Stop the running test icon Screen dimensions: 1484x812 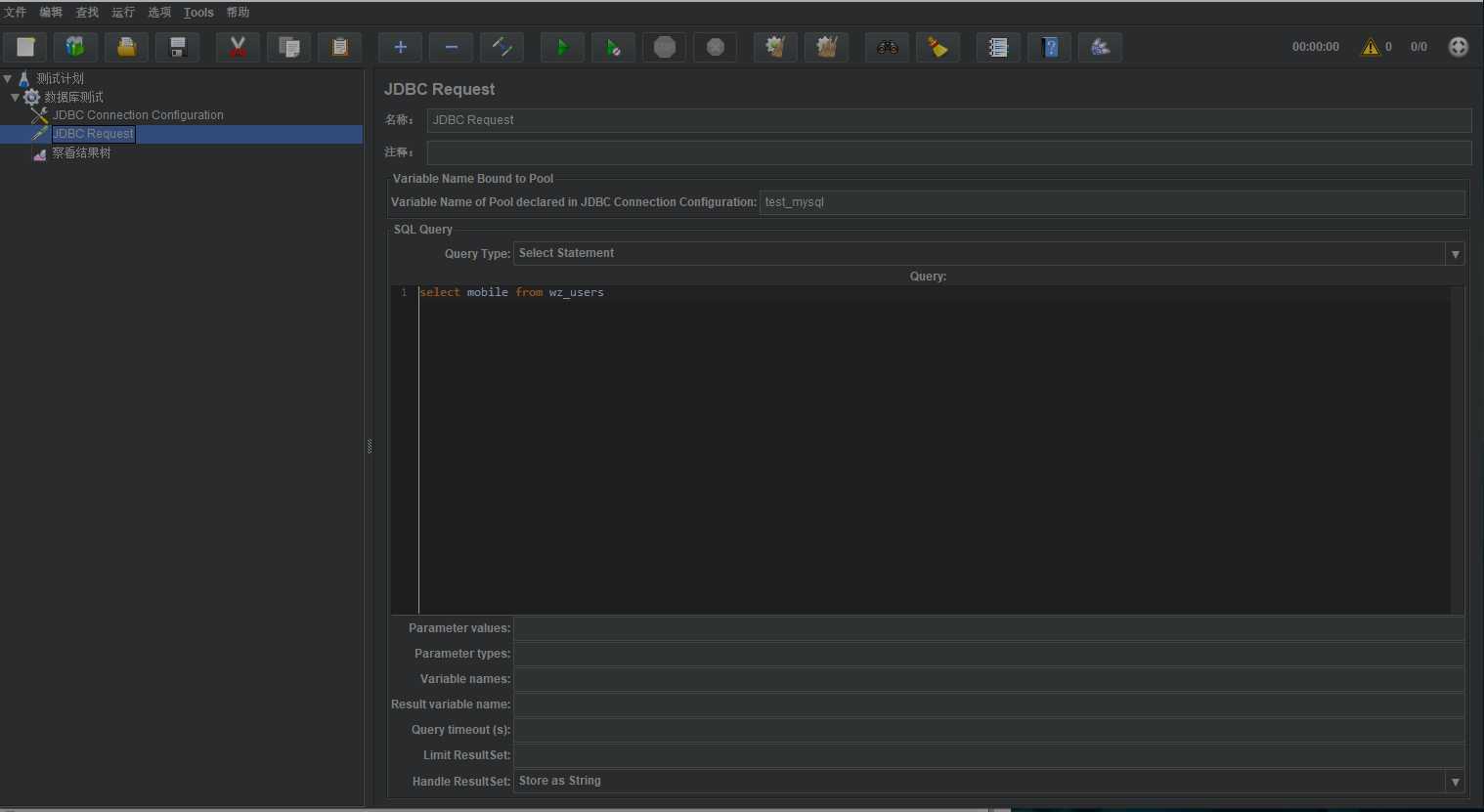(664, 47)
